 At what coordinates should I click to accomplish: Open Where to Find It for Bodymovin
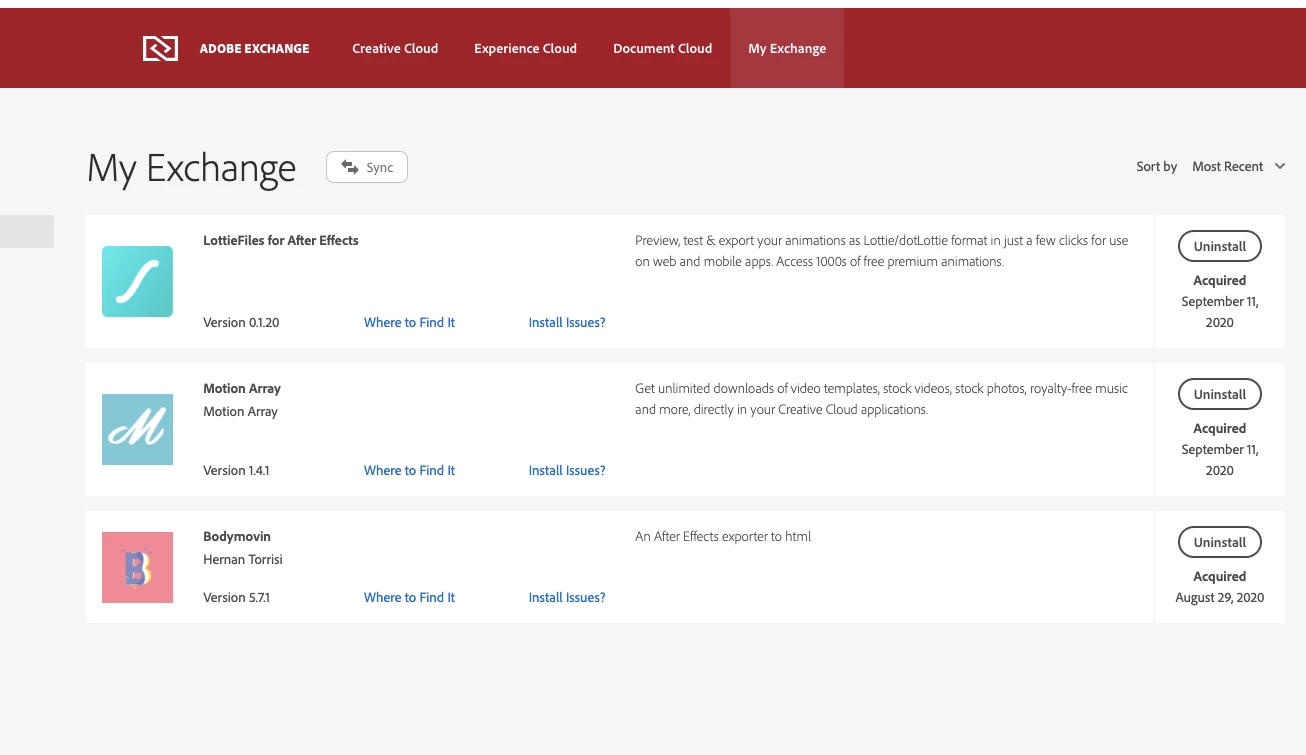click(x=409, y=597)
